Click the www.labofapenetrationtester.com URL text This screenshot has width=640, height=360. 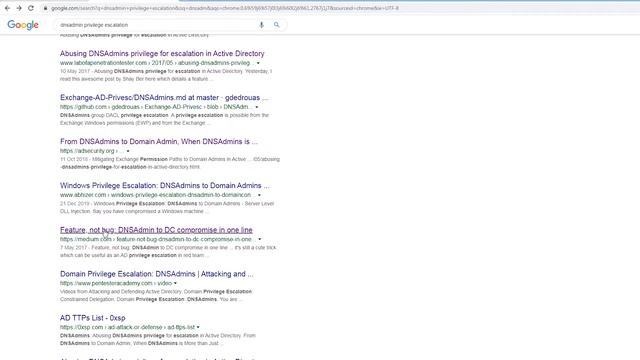point(156,63)
